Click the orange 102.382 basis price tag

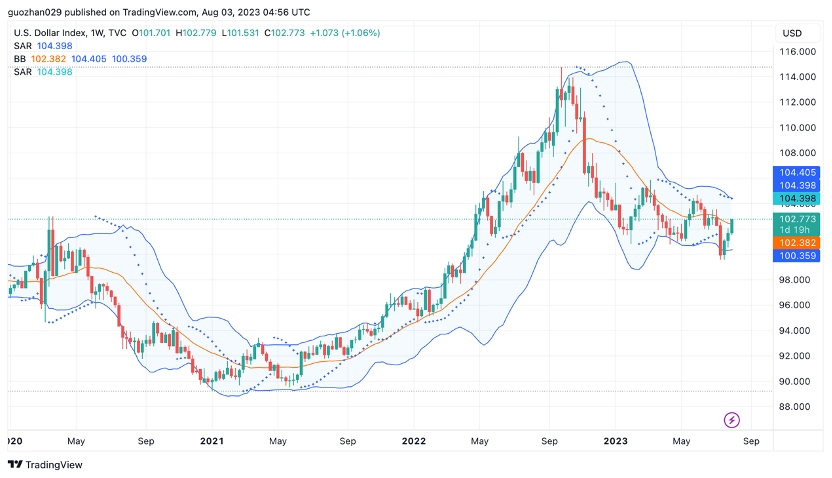click(x=797, y=243)
